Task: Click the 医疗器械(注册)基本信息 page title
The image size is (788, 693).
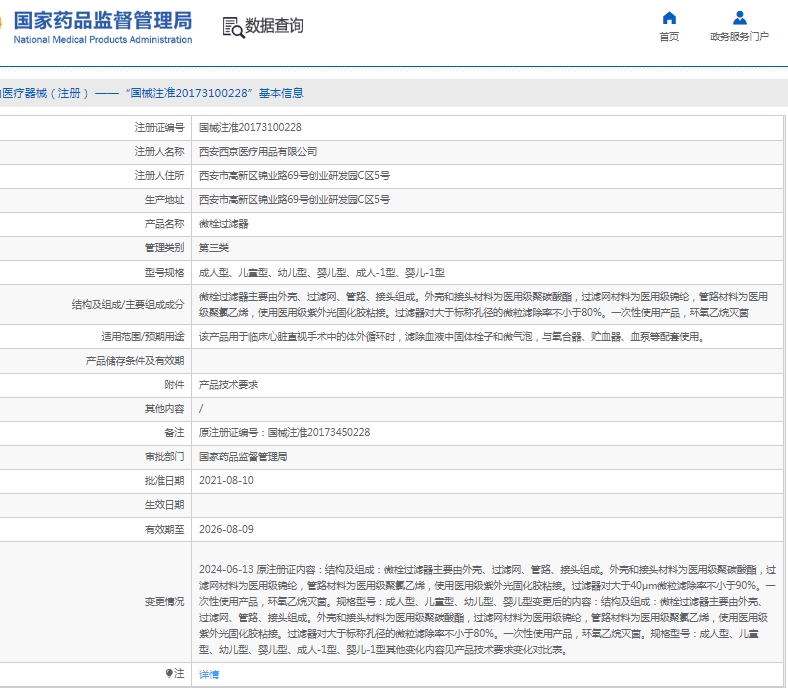Action: pos(152,93)
